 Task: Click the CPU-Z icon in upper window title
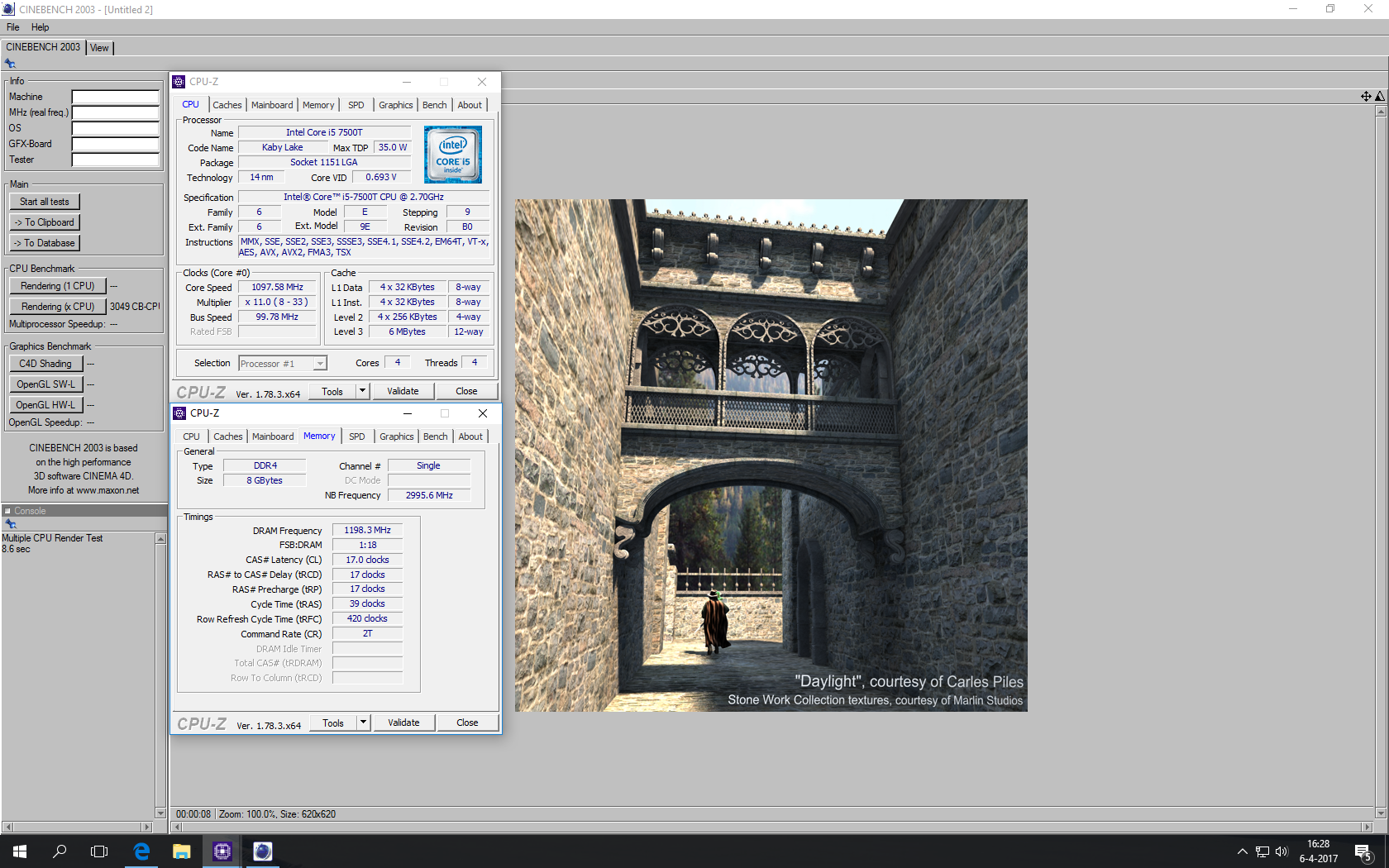pos(179,82)
